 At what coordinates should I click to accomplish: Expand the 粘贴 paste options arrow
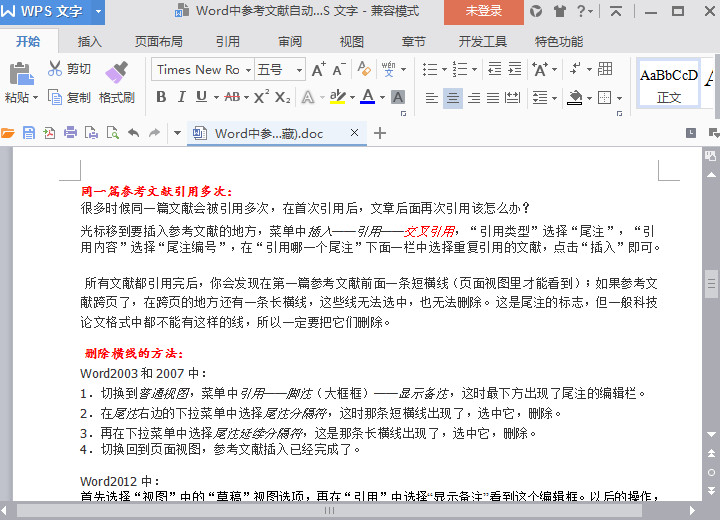(x=35, y=97)
